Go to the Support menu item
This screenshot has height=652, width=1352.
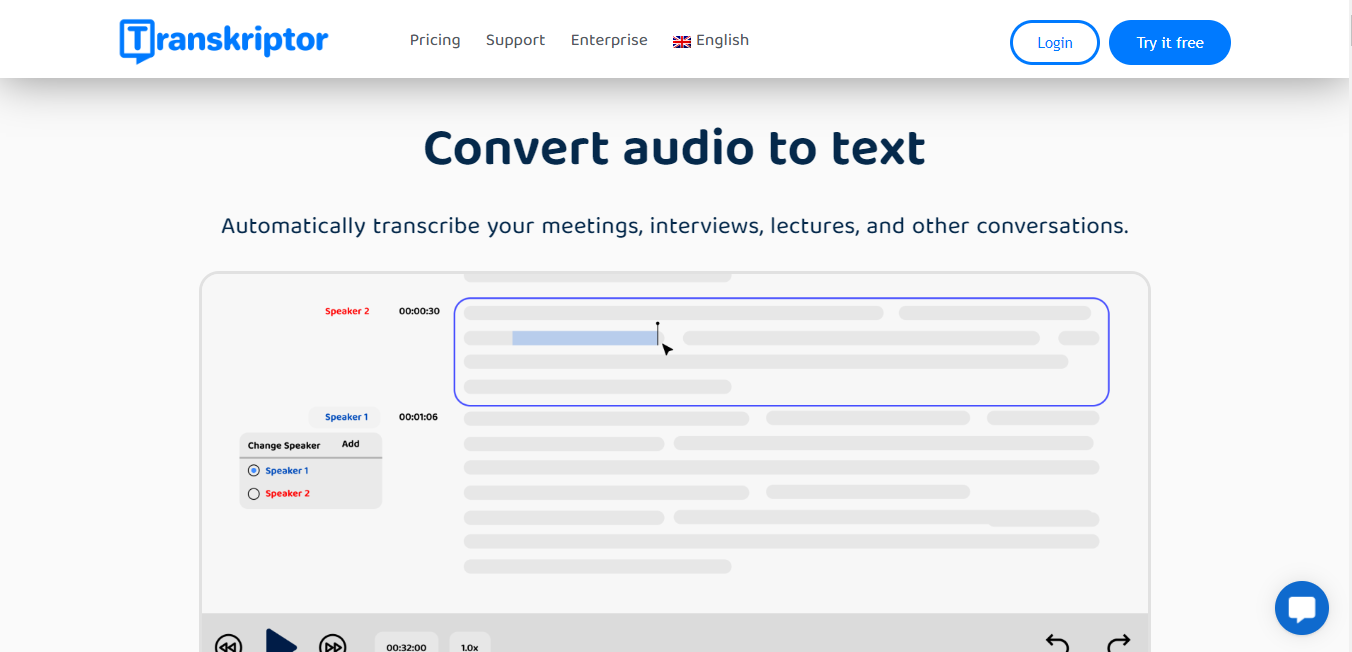[515, 40]
